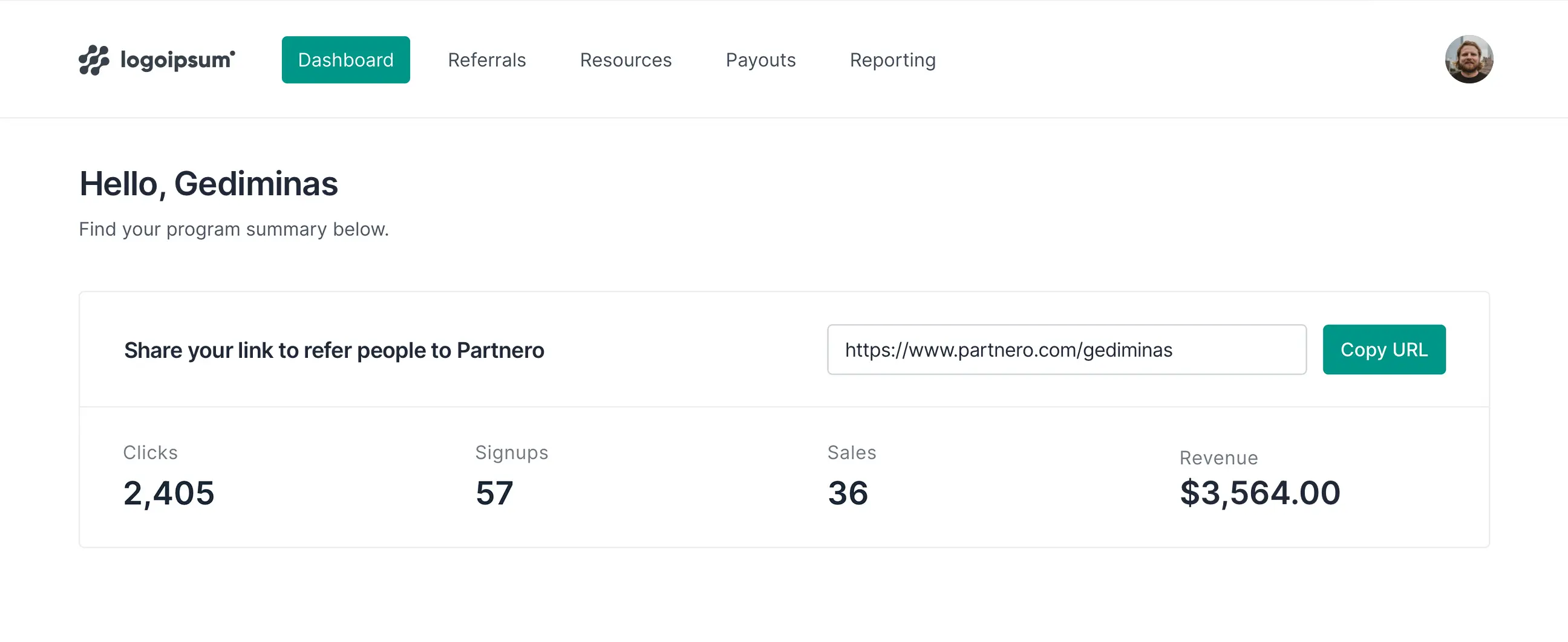The image size is (1568, 642).
Task: Open the Referrals tab
Action: click(x=486, y=60)
